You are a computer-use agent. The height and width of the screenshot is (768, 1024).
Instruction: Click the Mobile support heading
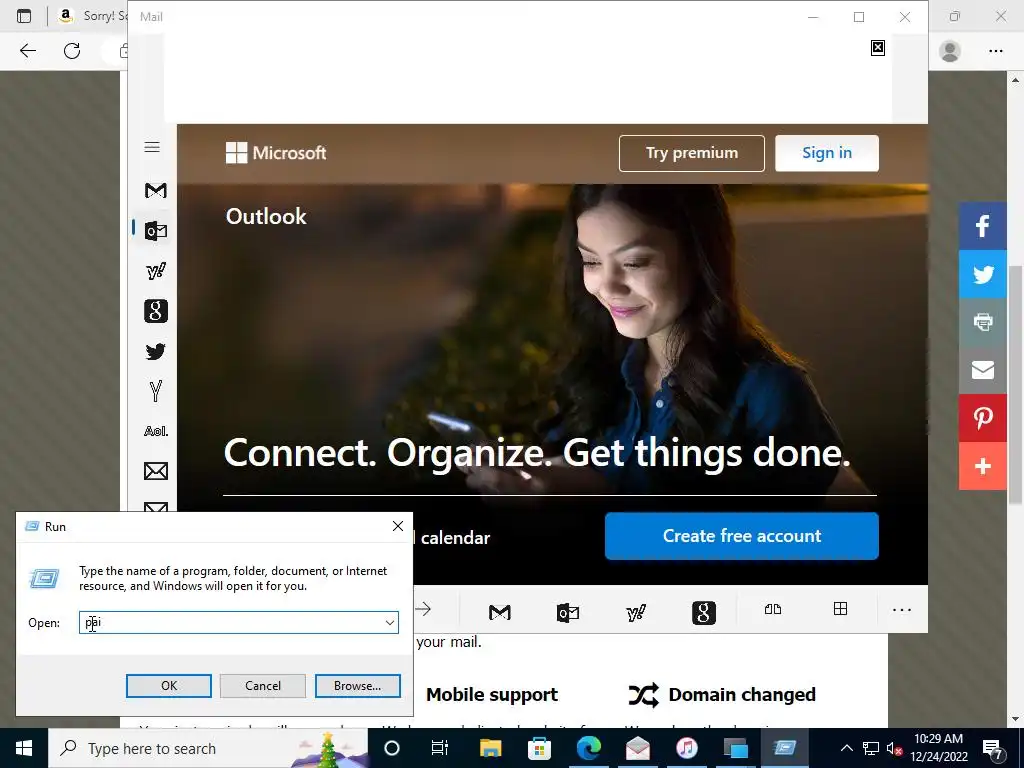[492, 694]
